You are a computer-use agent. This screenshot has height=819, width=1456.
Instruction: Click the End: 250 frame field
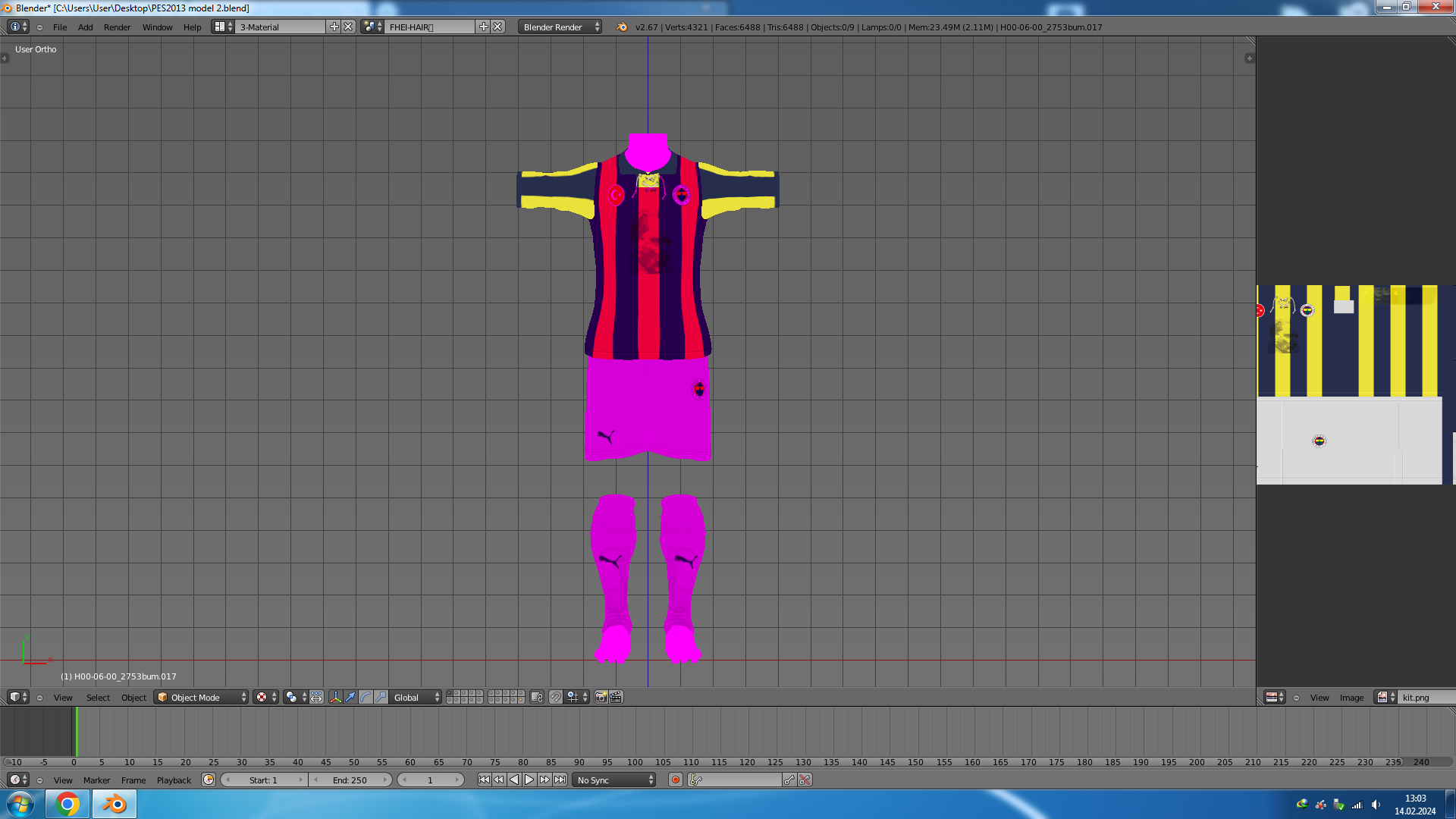pos(350,780)
